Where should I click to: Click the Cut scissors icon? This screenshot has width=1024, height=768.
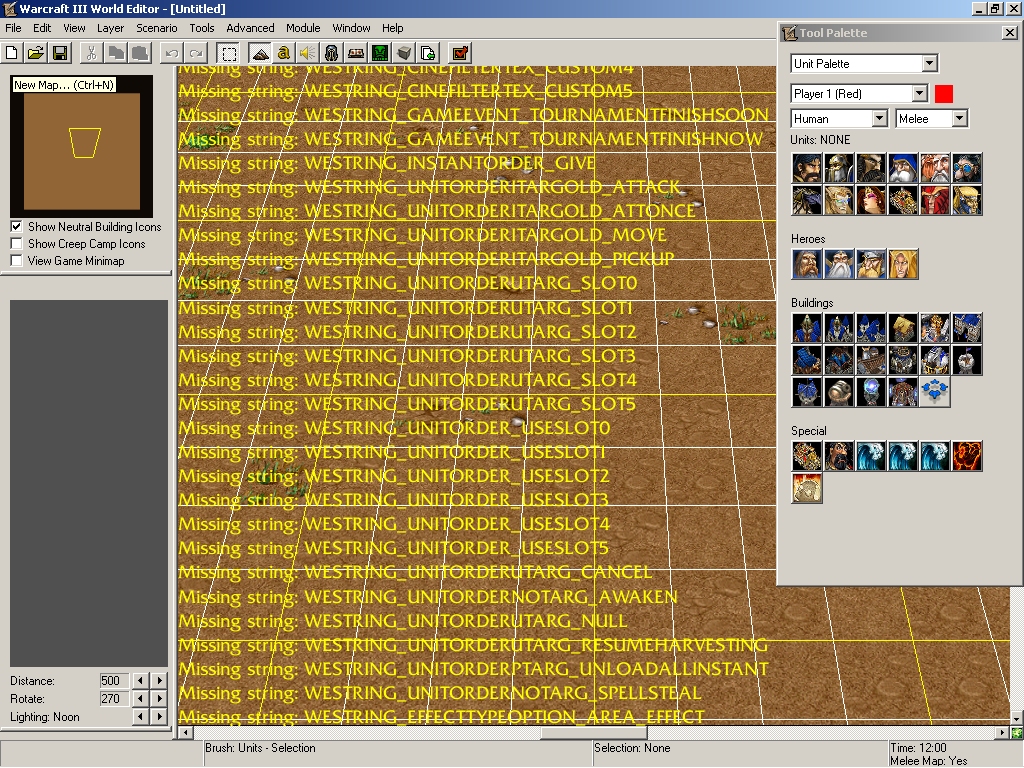coord(91,53)
